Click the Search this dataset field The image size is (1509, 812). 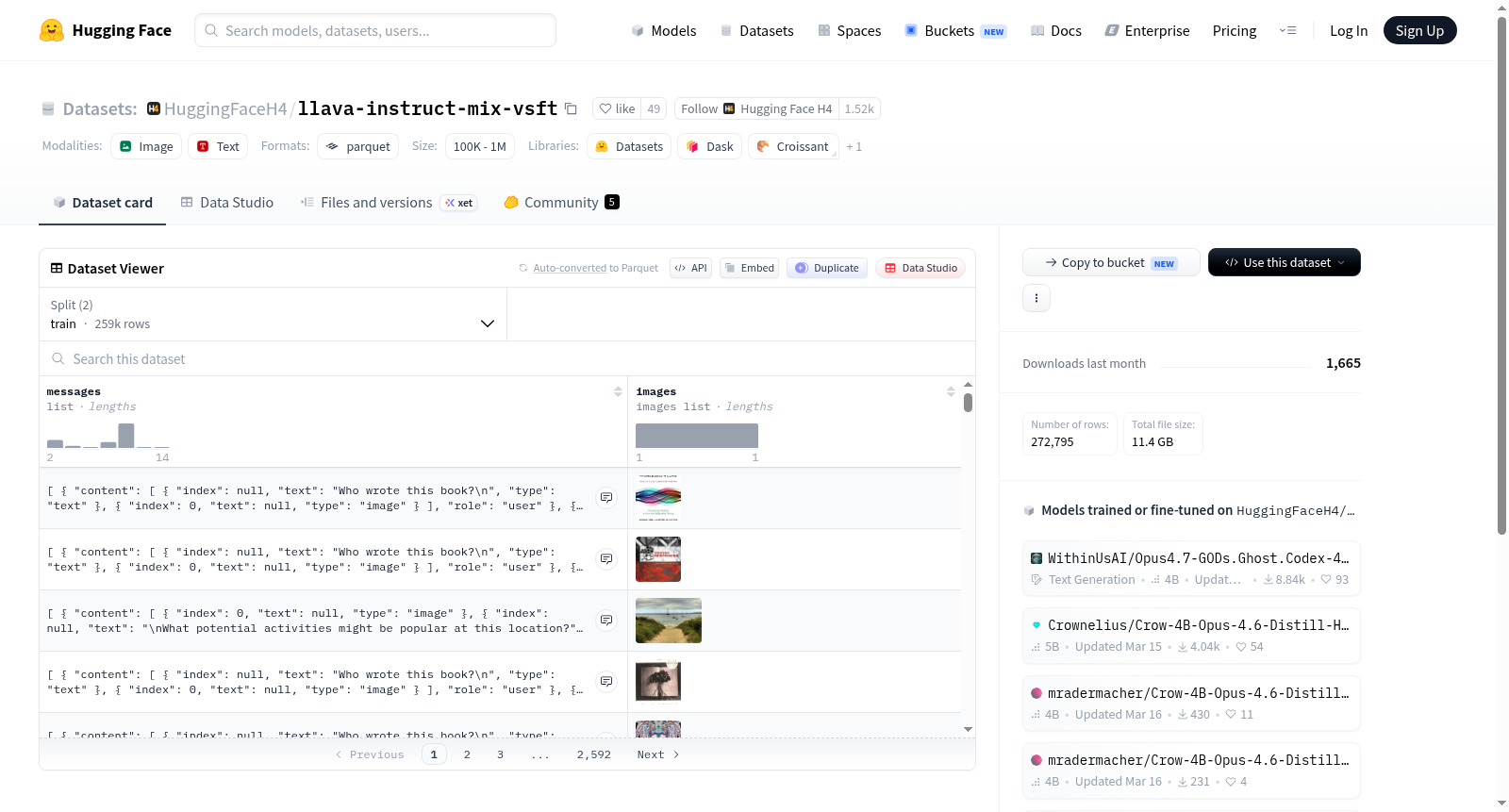(x=507, y=359)
